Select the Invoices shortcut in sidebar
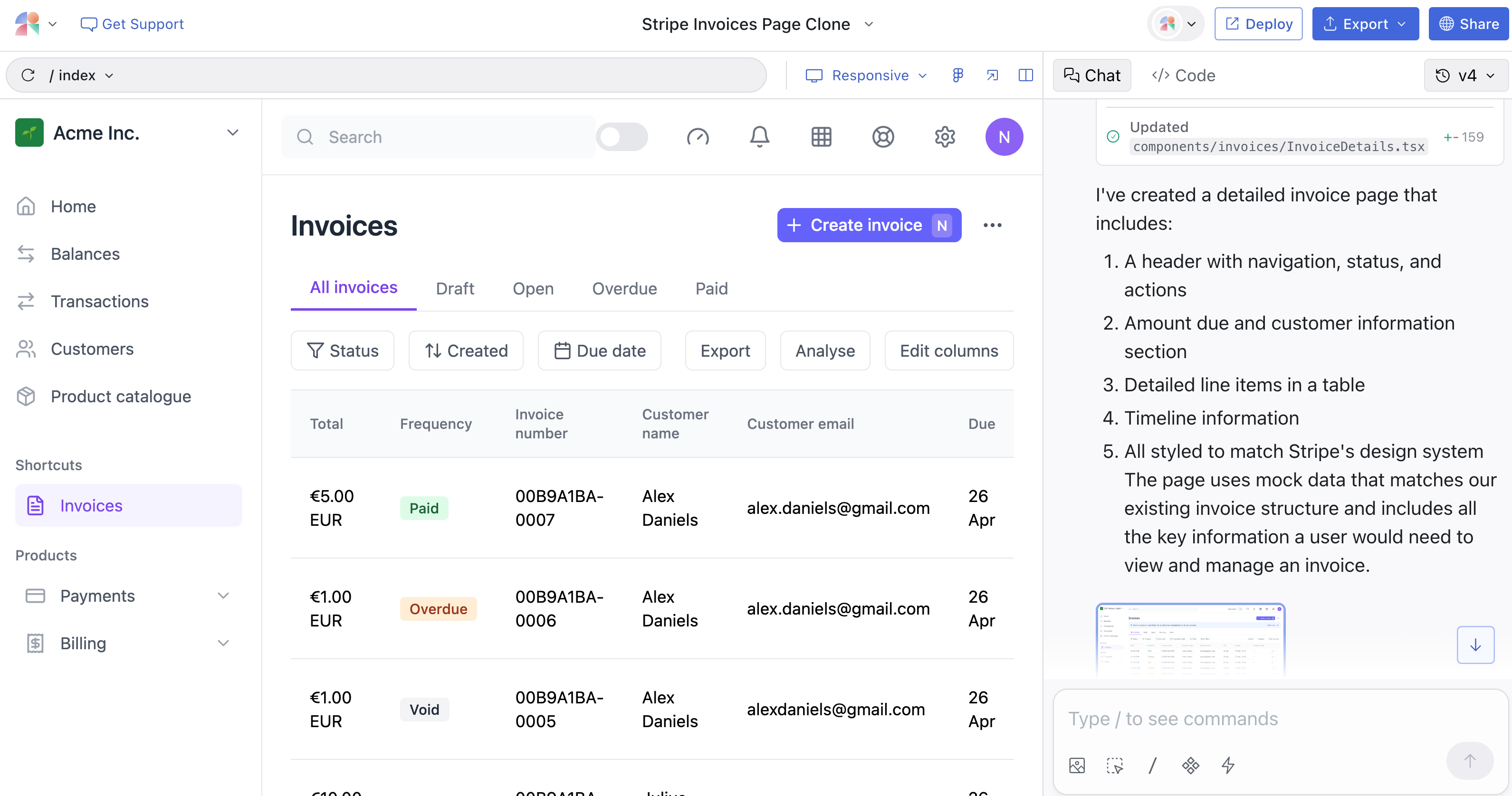Screen dimensions: 1512x796 pyautogui.click(x=128, y=505)
